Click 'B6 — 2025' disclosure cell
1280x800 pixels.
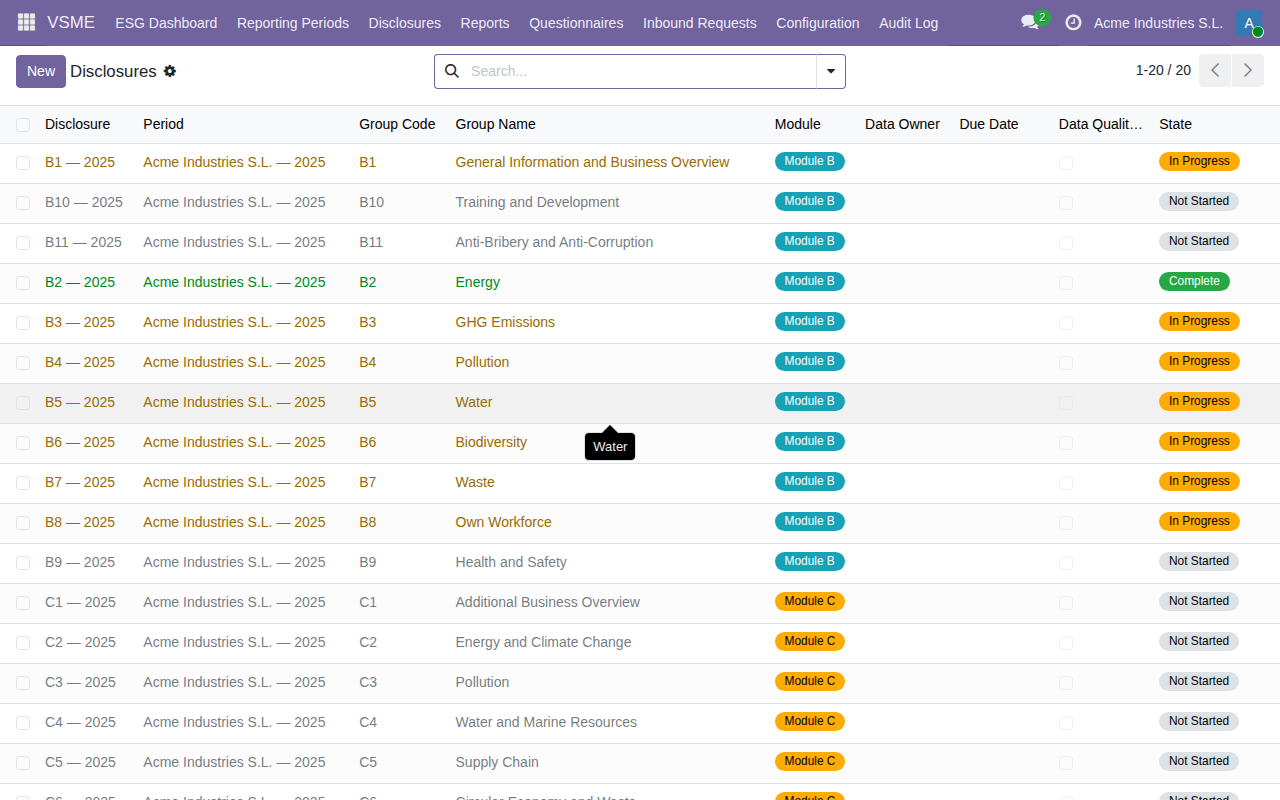pyautogui.click(x=80, y=442)
